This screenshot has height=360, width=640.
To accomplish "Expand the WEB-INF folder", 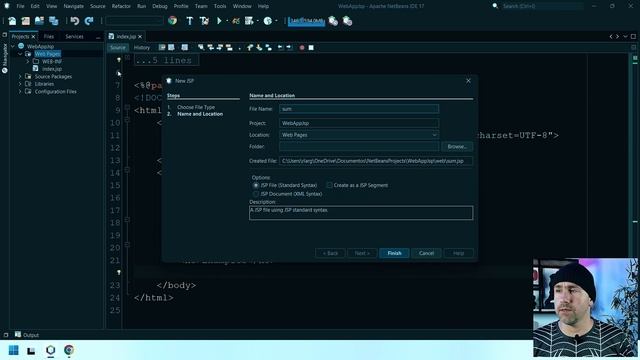I will (x=28, y=62).
